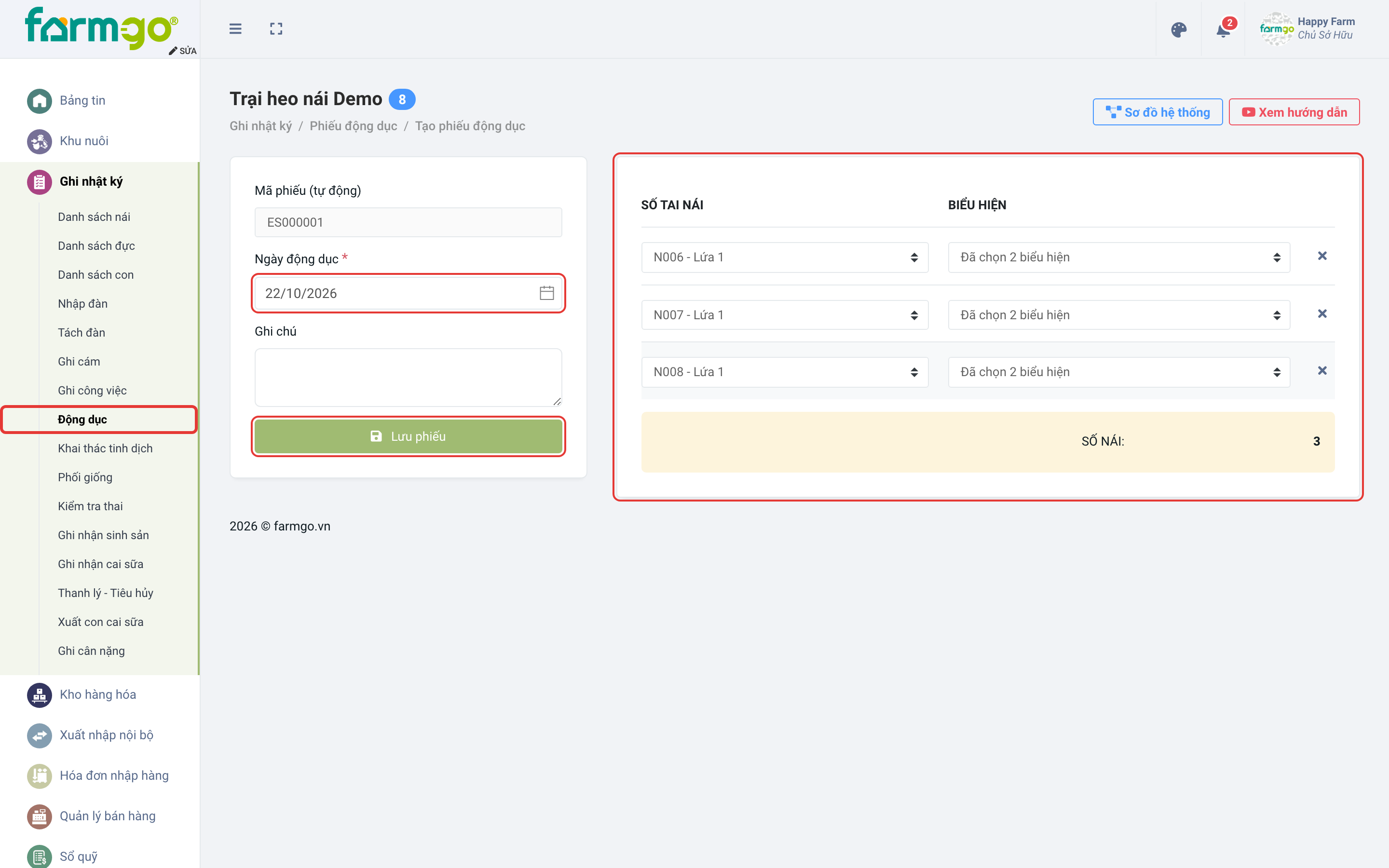This screenshot has height=868, width=1389.
Task: Open Phối giống submenu item
Action: click(85, 477)
